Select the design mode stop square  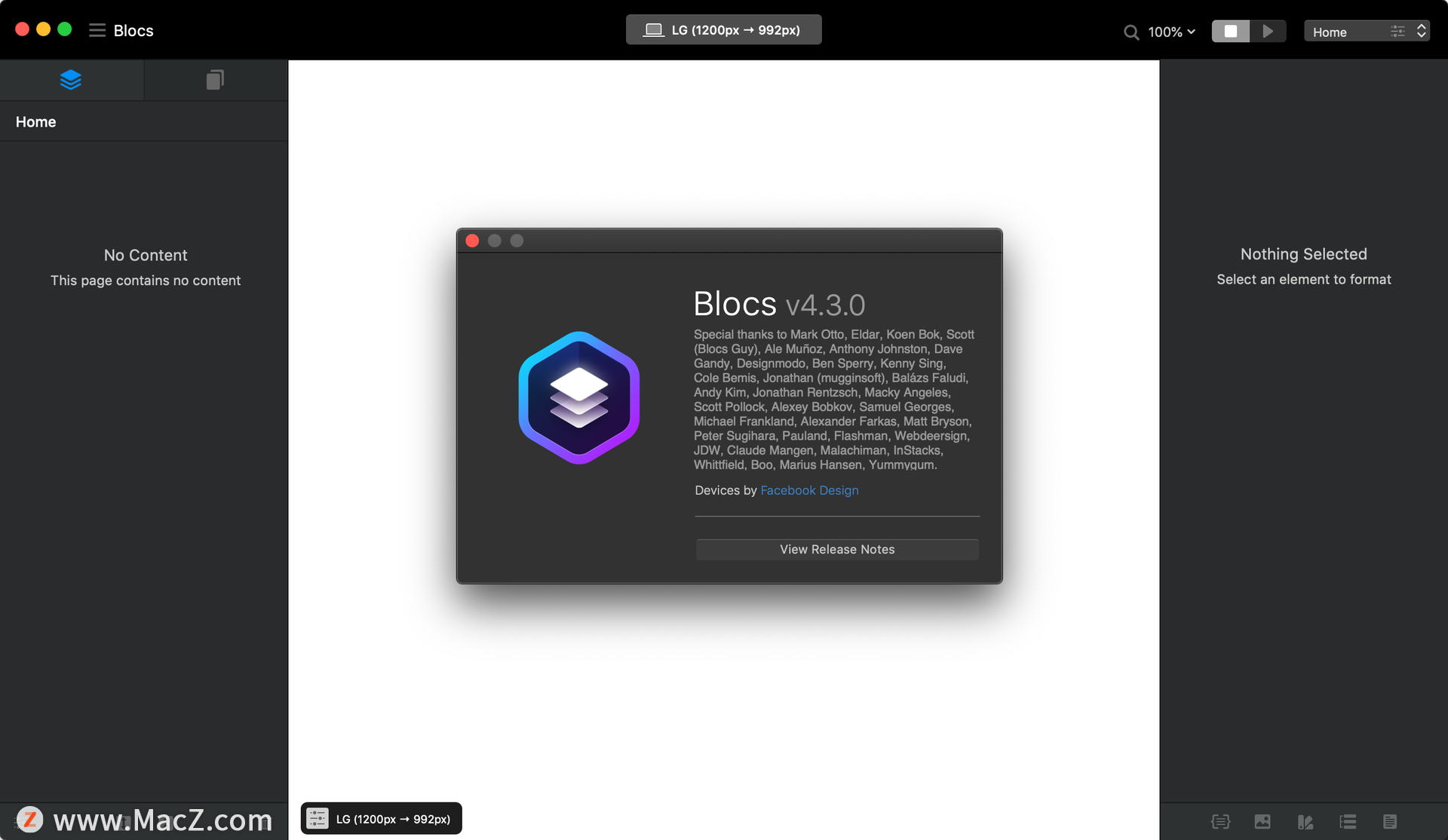point(1230,31)
